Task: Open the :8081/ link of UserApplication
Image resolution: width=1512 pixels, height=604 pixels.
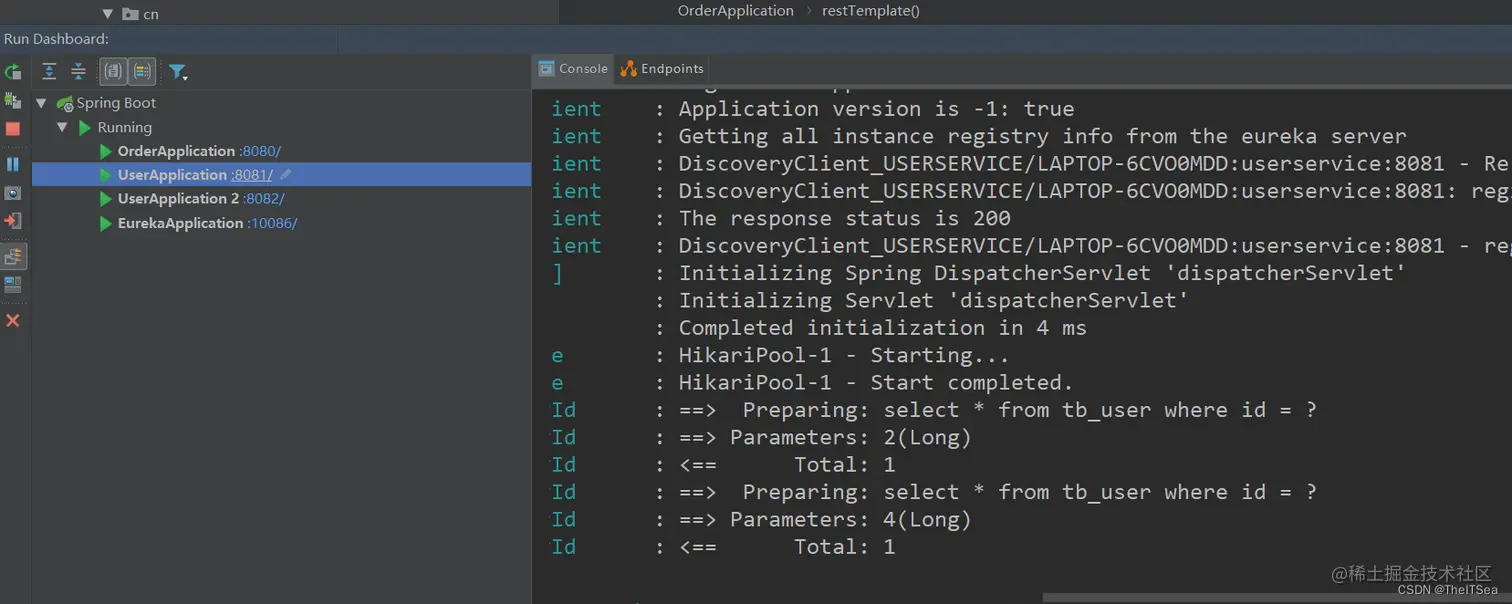Action: pyautogui.click(x=252, y=175)
